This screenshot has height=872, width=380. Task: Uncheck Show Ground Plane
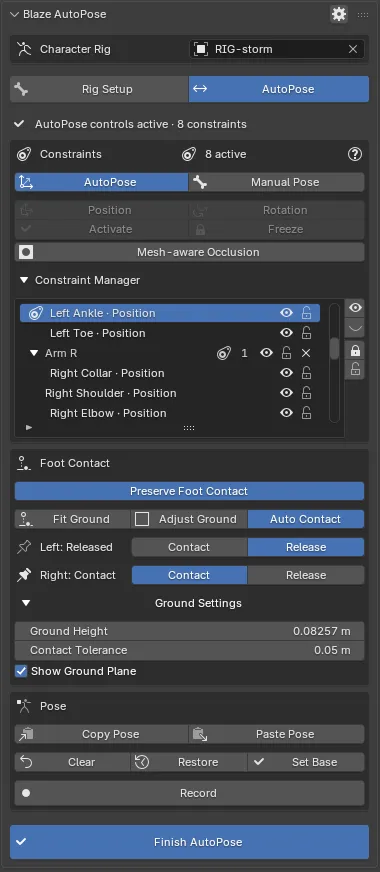(x=21, y=671)
